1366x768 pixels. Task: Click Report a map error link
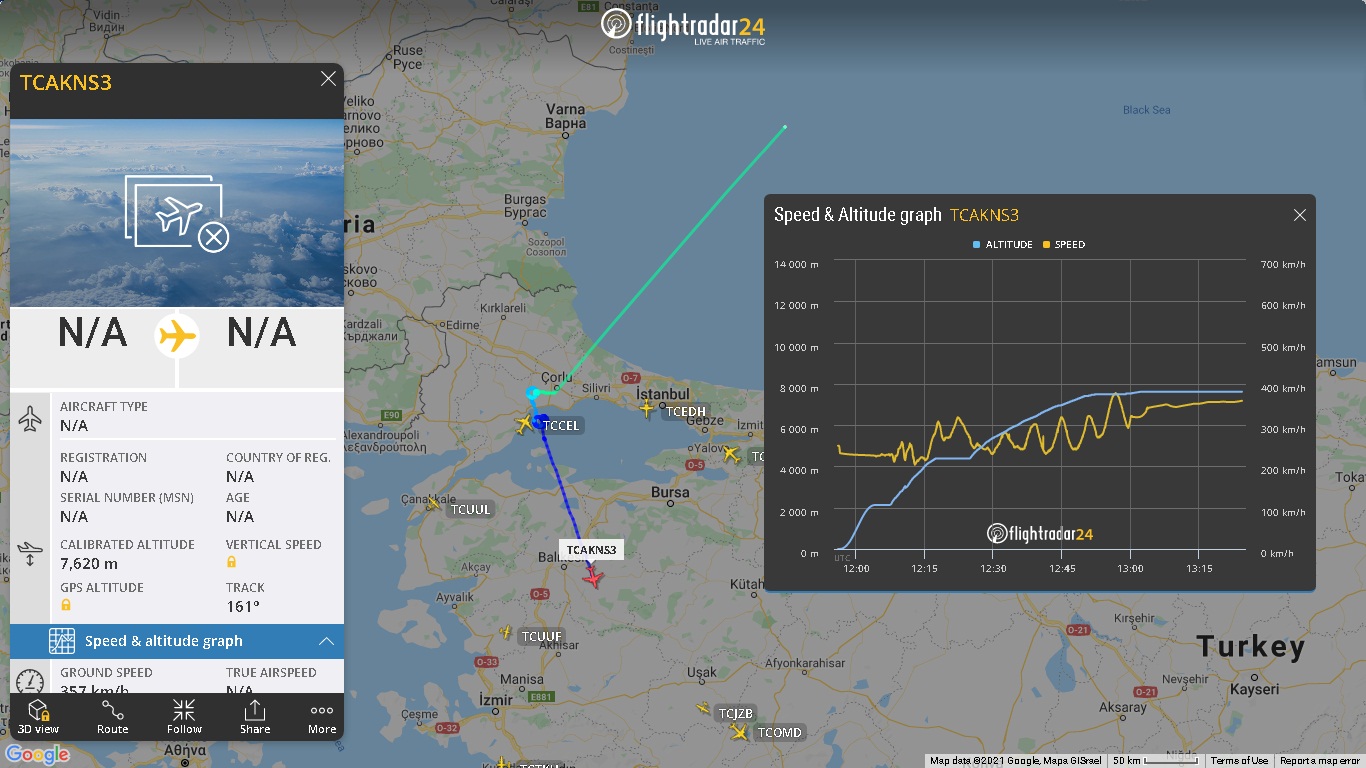(1320, 761)
